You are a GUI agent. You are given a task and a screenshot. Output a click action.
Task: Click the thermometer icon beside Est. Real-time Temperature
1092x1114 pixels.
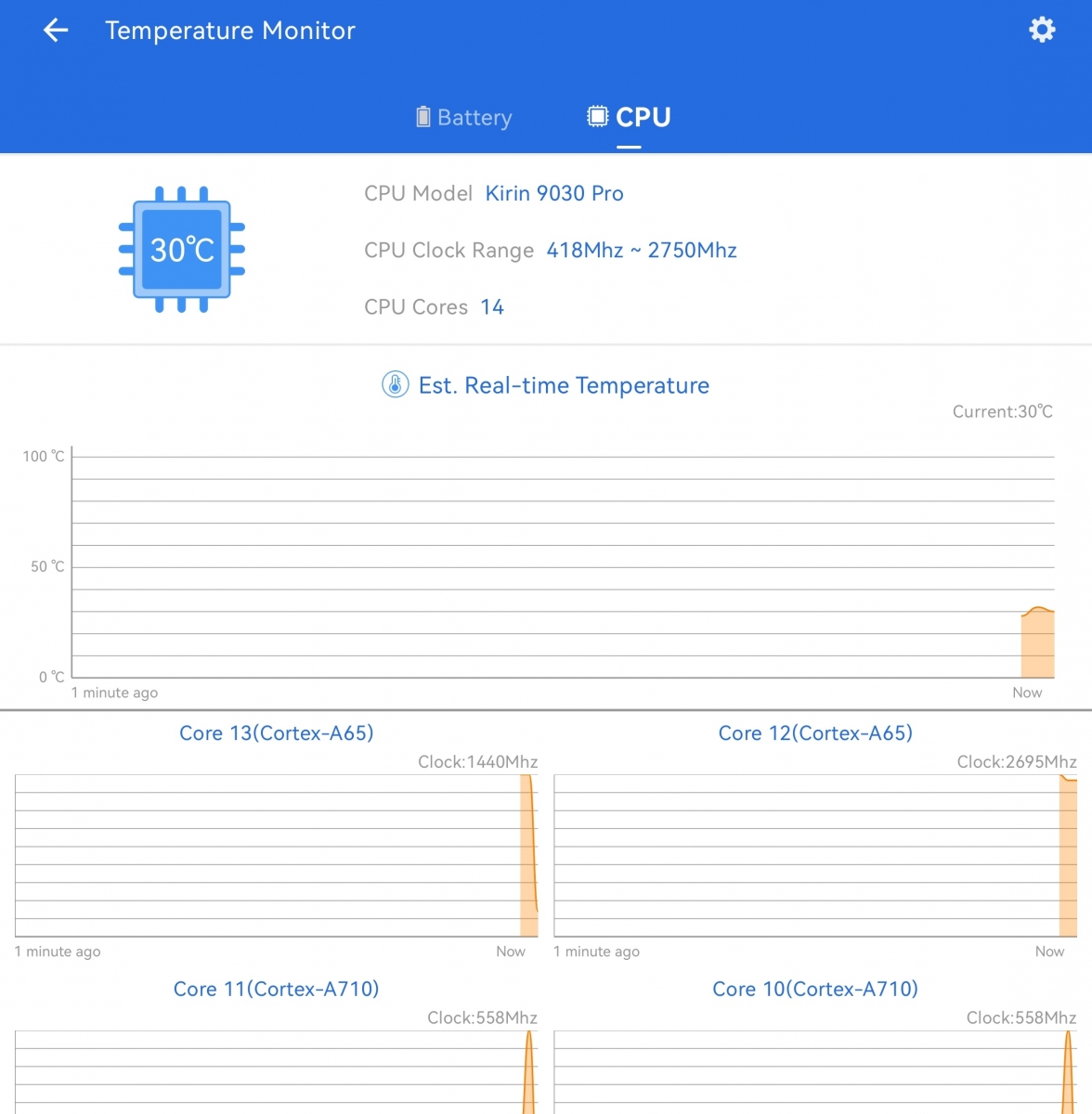(396, 384)
